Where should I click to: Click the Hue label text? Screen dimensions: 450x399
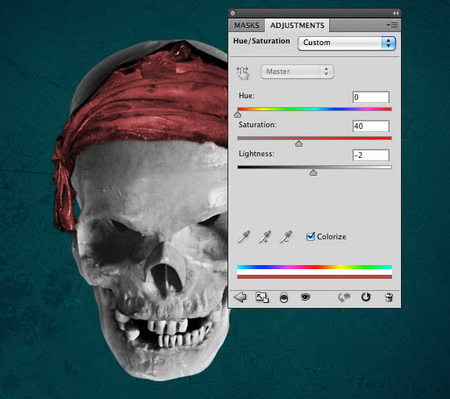(x=246, y=96)
